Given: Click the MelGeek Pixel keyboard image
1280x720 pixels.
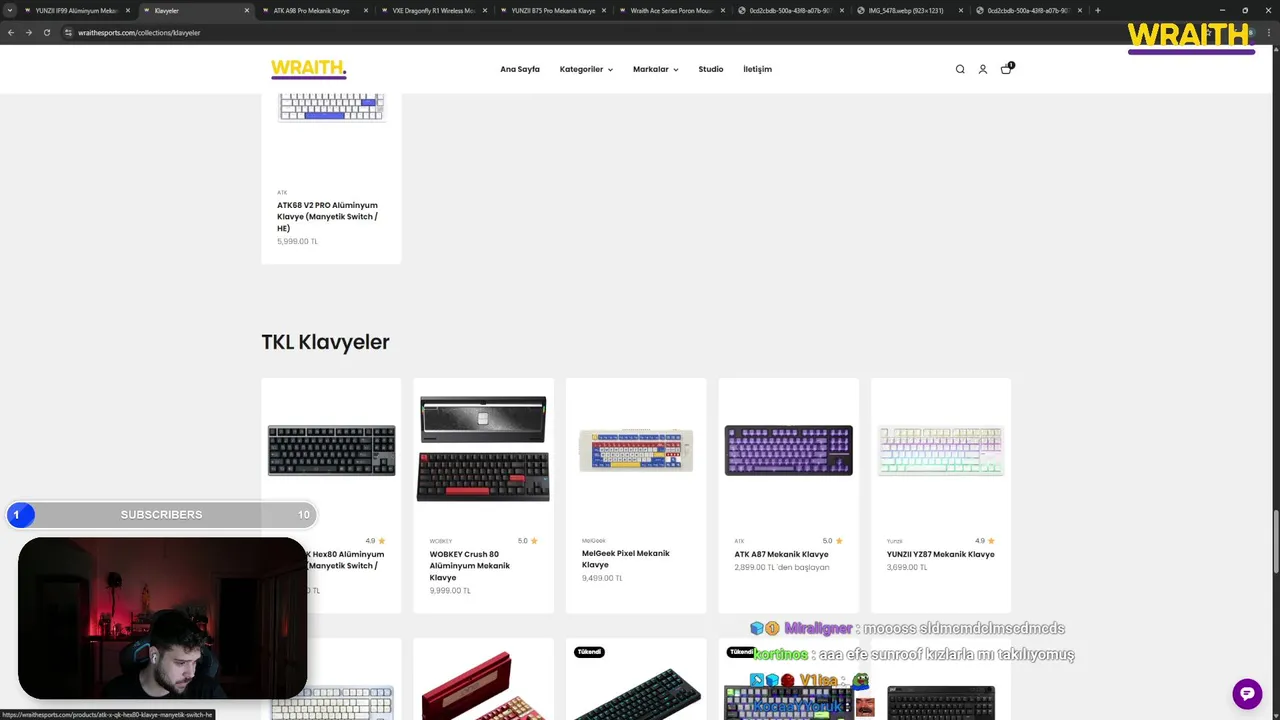Looking at the screenshot, I should (636, 450).
